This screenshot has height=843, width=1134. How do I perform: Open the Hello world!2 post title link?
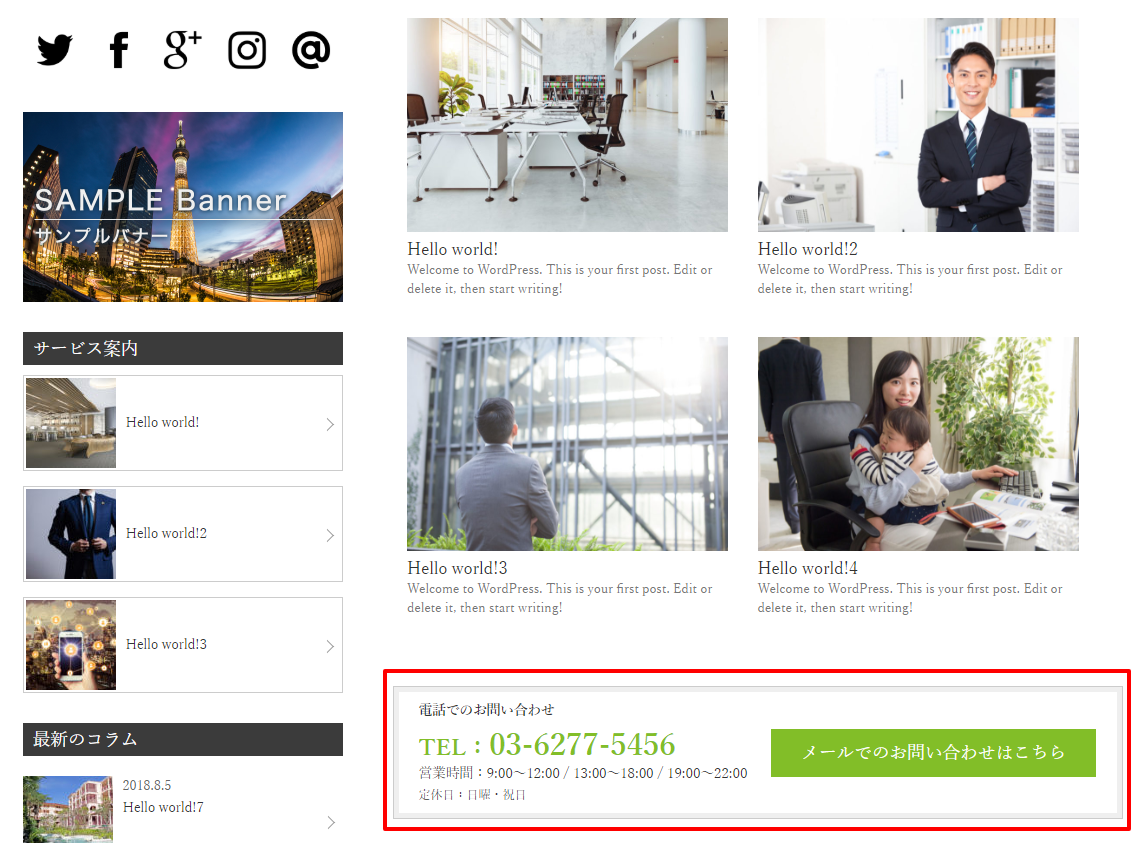(808, 249)
